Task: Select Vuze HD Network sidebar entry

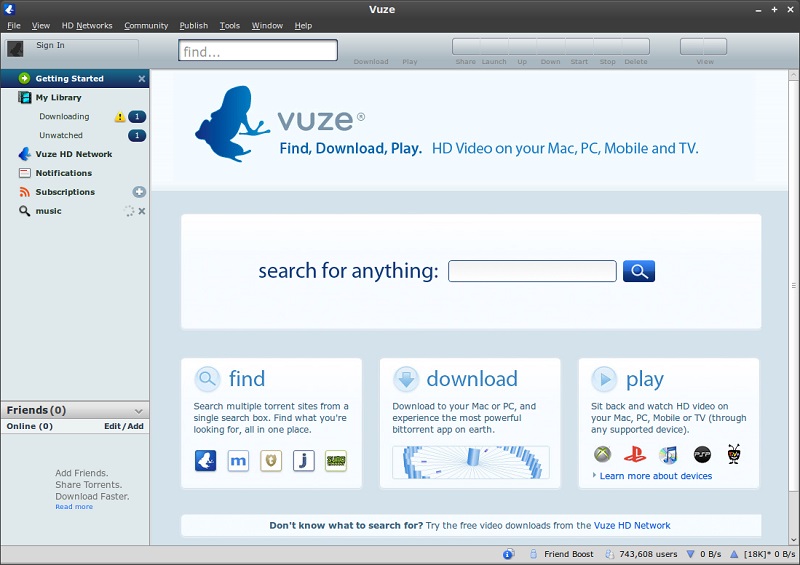Action: [73, 154]
